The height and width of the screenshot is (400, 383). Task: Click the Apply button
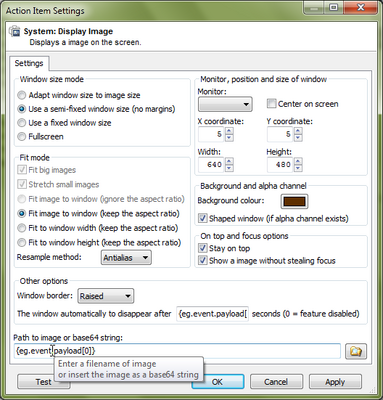pyautogui.click(x=335, y=382)
